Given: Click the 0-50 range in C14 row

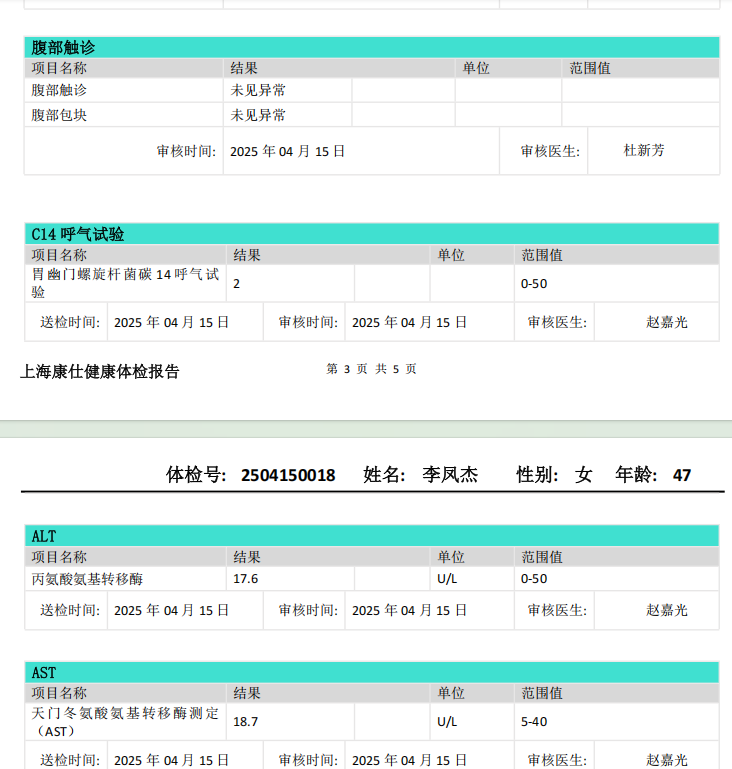Looking at the screenshot, I should tap(534, 284).
